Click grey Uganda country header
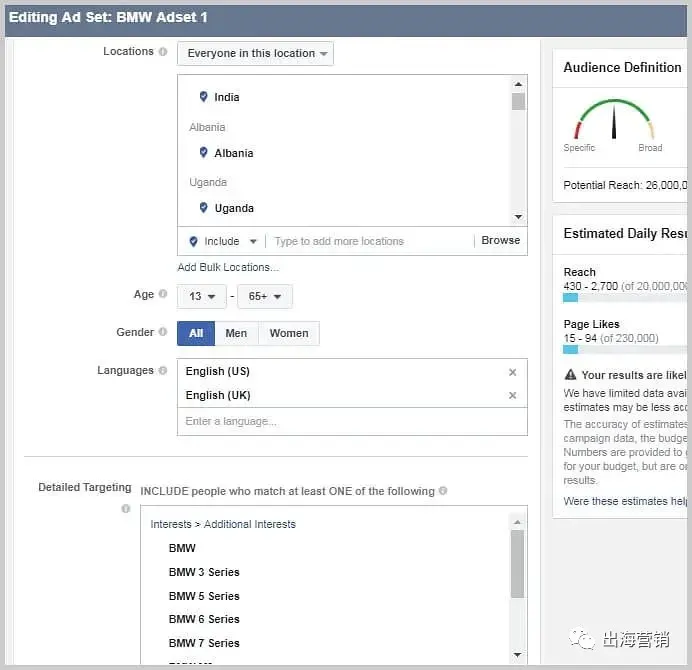The height and width of the screenshot is (670, 692). tap(208, 182)
